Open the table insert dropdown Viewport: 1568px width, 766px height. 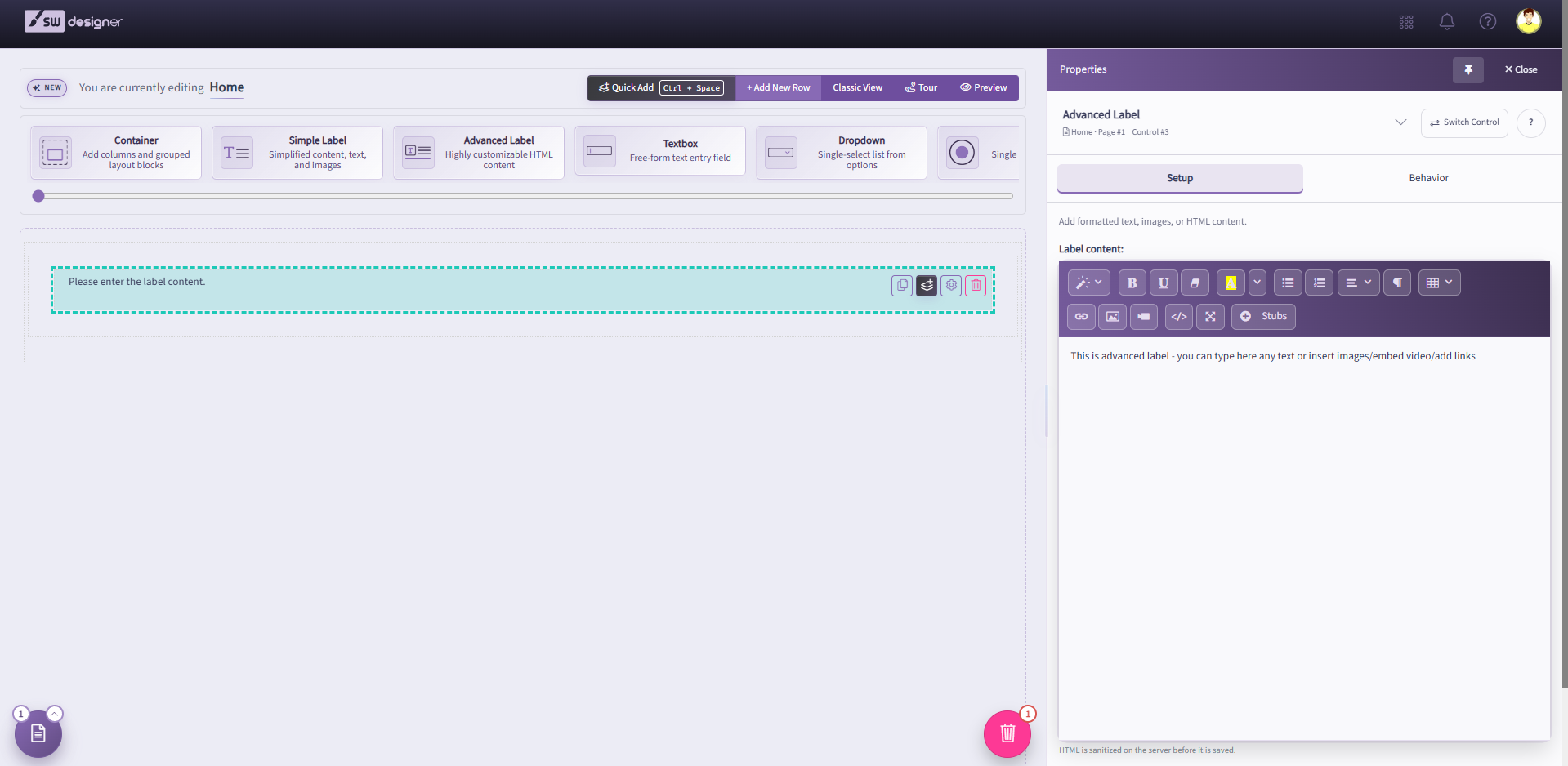tap(1439, 283)
